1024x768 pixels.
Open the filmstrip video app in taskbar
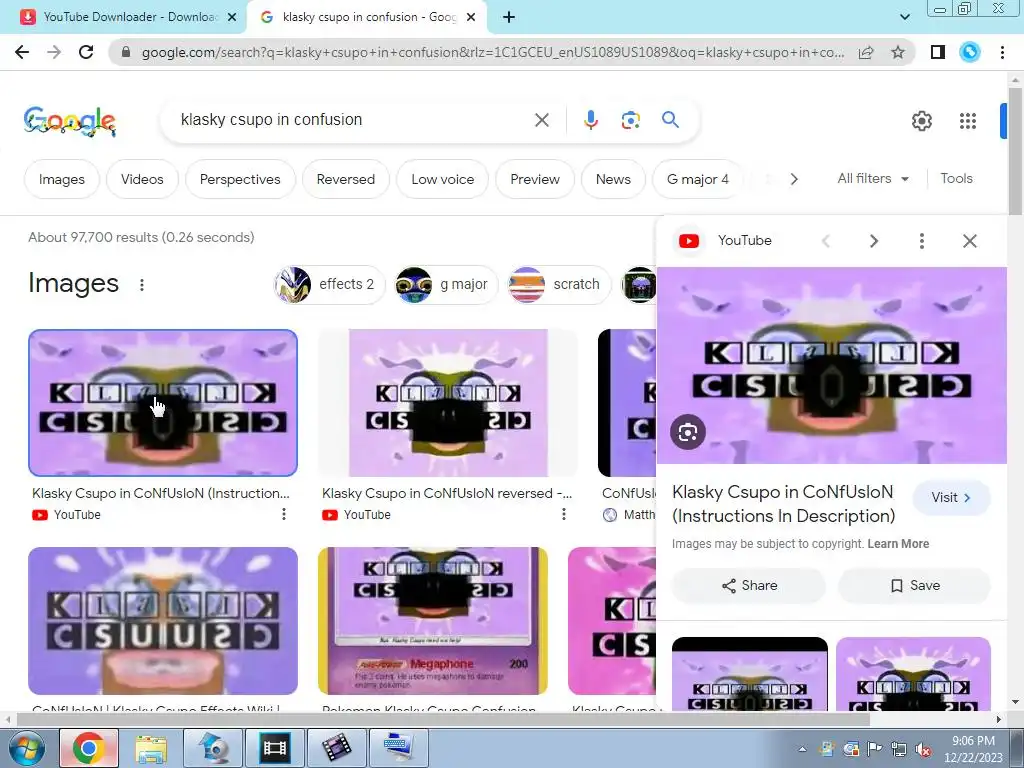click(x=274, y=748)
